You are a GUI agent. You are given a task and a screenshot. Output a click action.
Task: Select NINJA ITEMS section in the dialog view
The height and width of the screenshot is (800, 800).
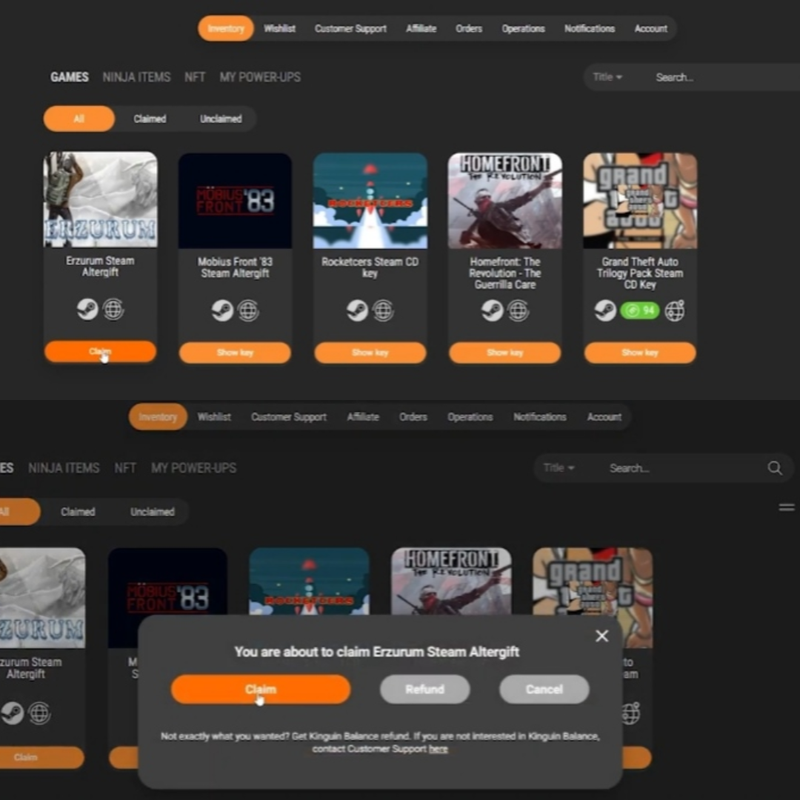[64, 468]
